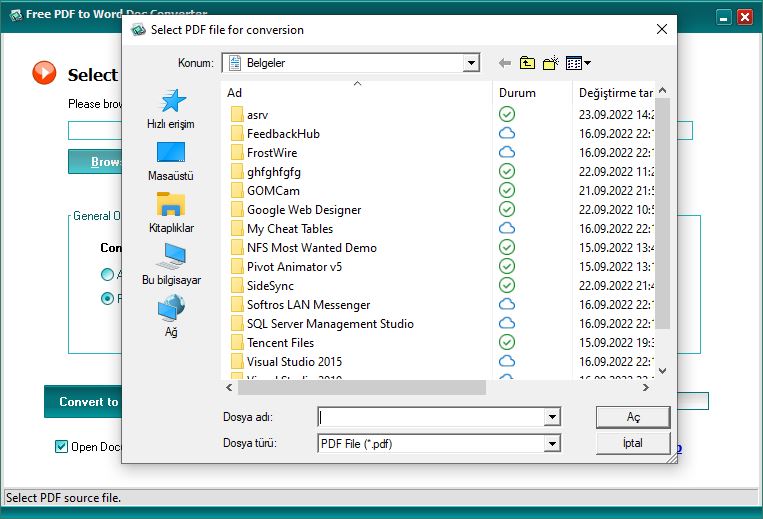Click the cloud status icon for Visual Studio 2015

[507, 361]
